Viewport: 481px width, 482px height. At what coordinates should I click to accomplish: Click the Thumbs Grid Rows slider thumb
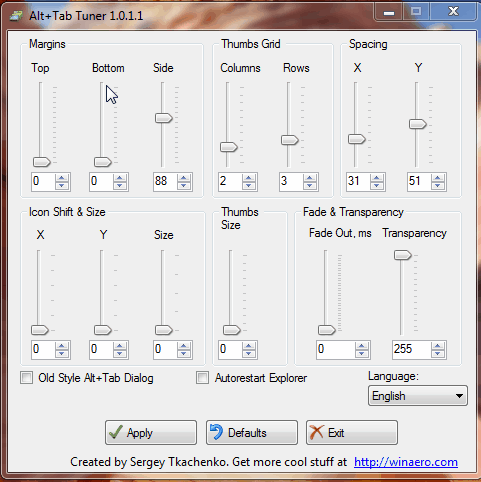tap(290, 140)
